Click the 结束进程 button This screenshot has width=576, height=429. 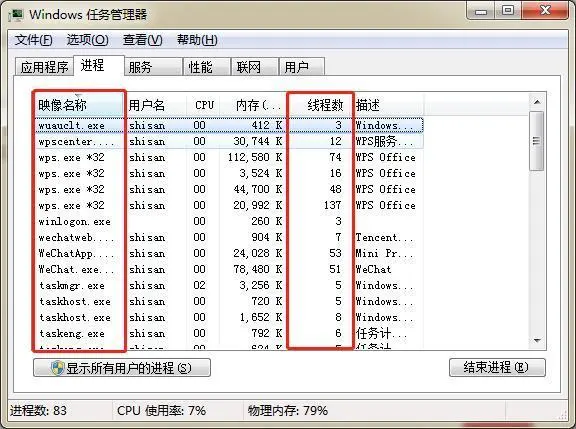coord(497,367)
